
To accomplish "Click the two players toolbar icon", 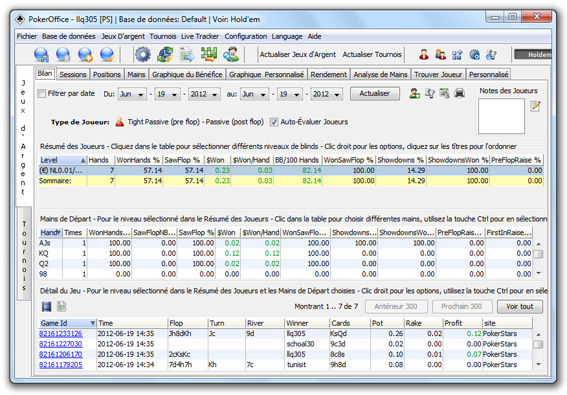I will [x=440, y=55].
